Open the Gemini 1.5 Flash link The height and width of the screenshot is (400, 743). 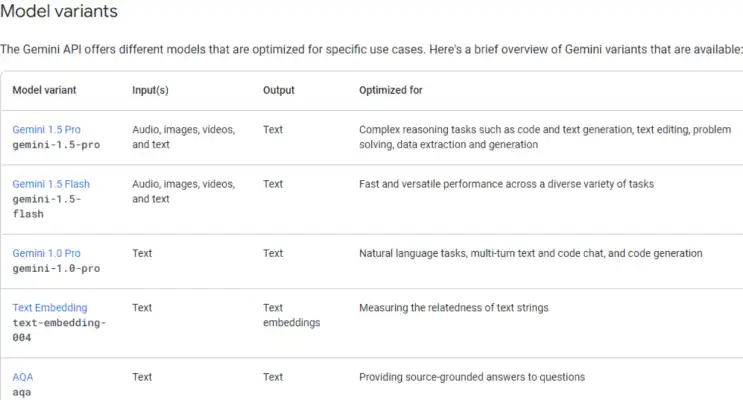51,184
